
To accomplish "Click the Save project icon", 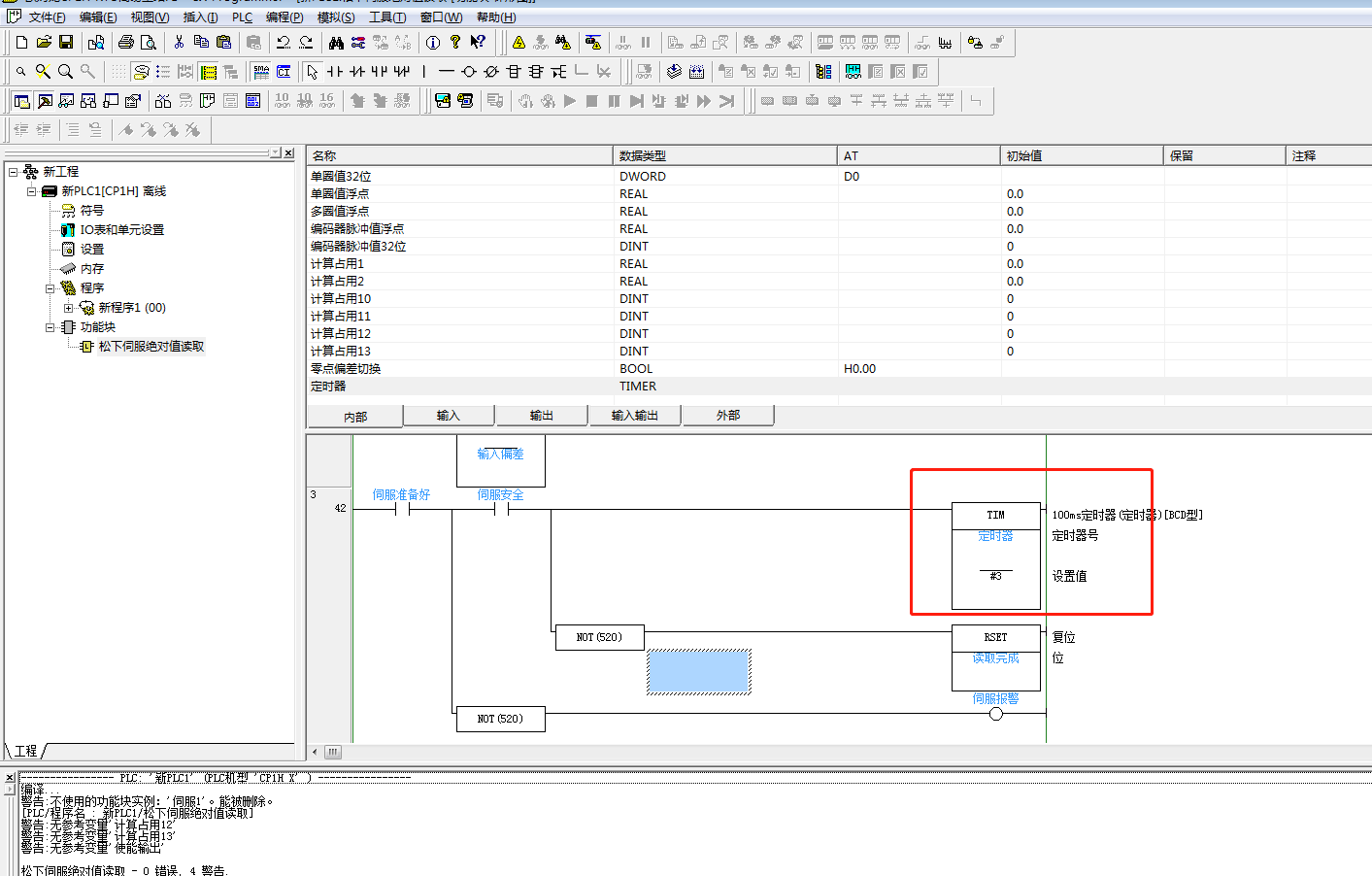I will tap(66, 42).
